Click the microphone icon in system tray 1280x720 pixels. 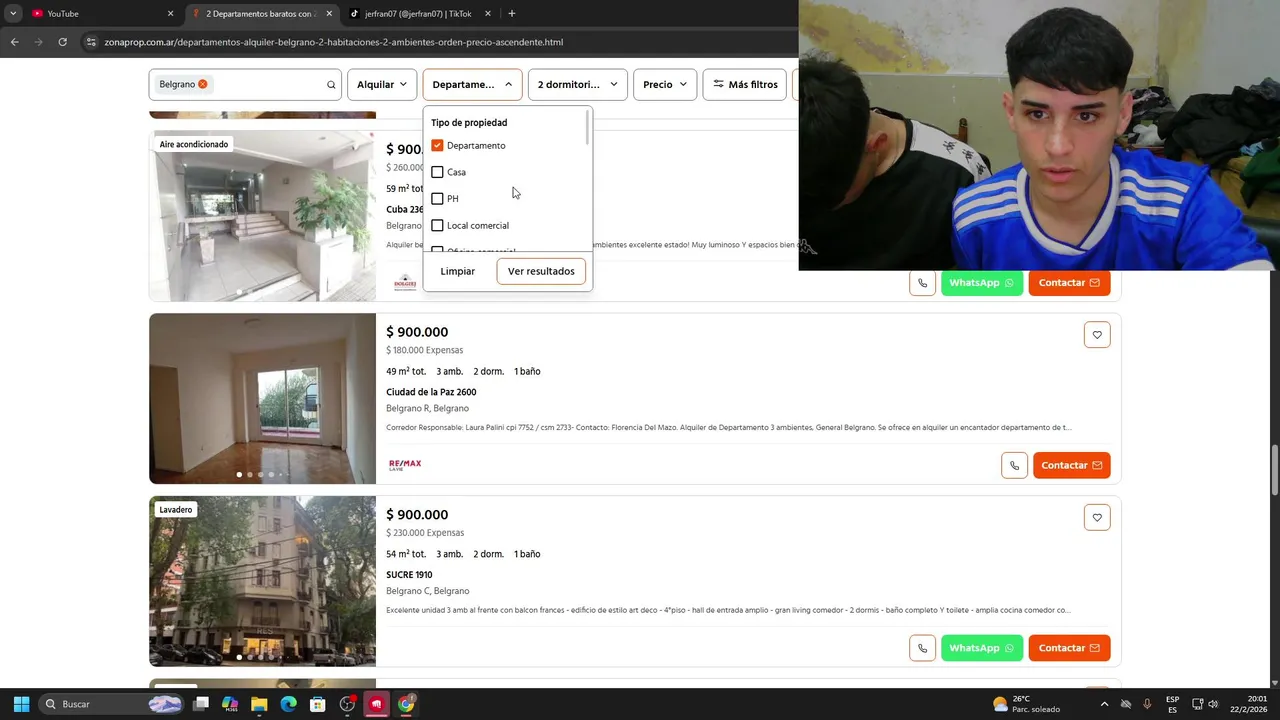[1147, 704]
